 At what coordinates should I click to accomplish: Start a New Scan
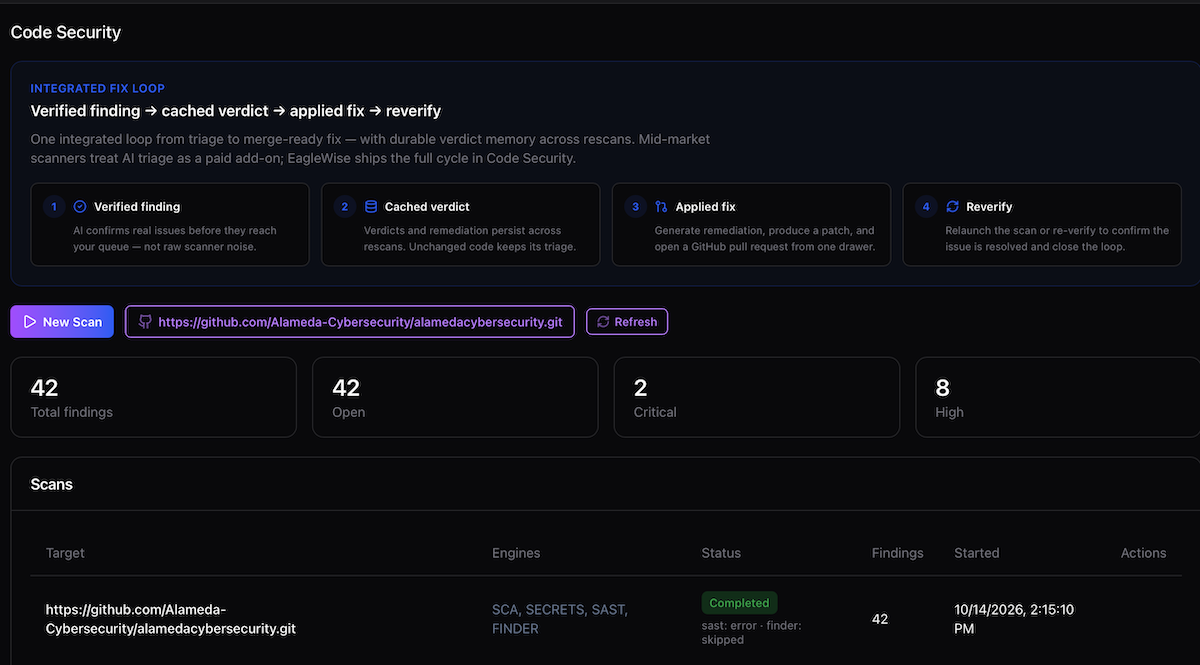point(62,322)
